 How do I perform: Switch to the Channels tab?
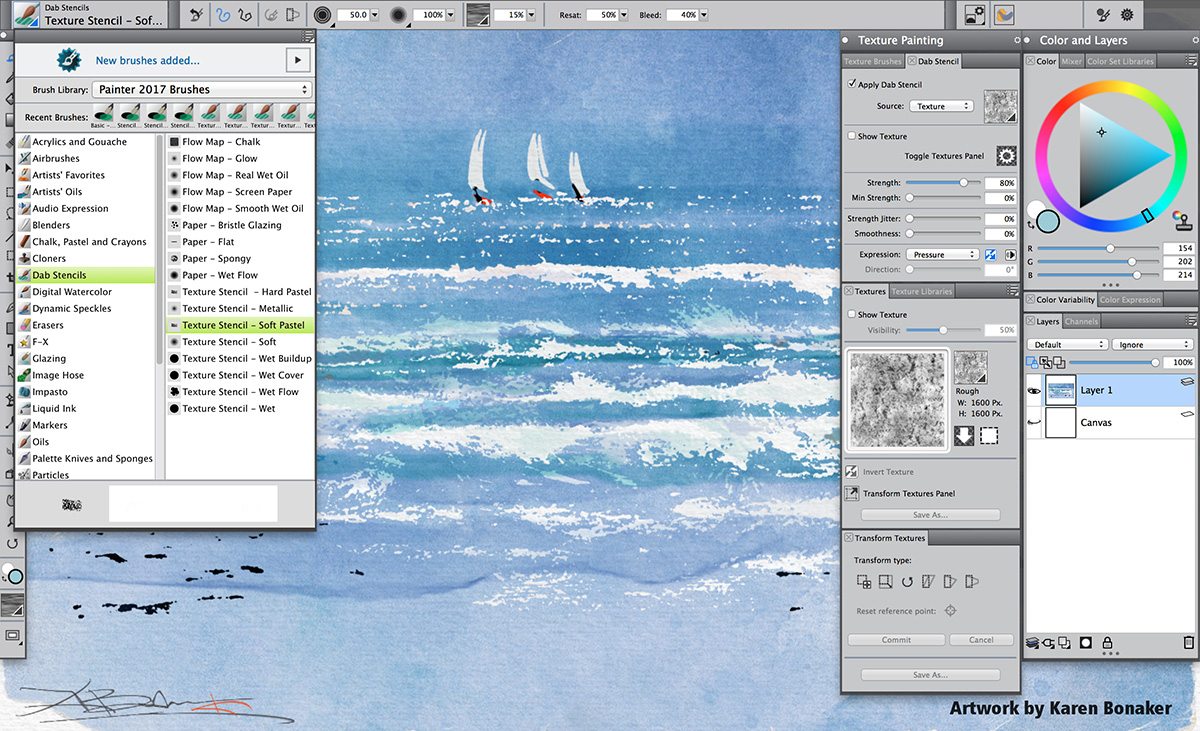click(1080, 322)
